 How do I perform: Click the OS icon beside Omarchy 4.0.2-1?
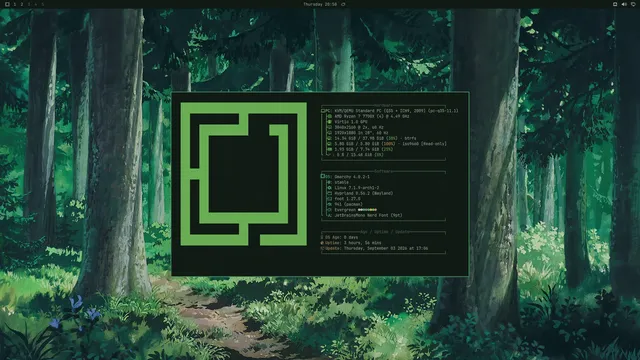323,176
